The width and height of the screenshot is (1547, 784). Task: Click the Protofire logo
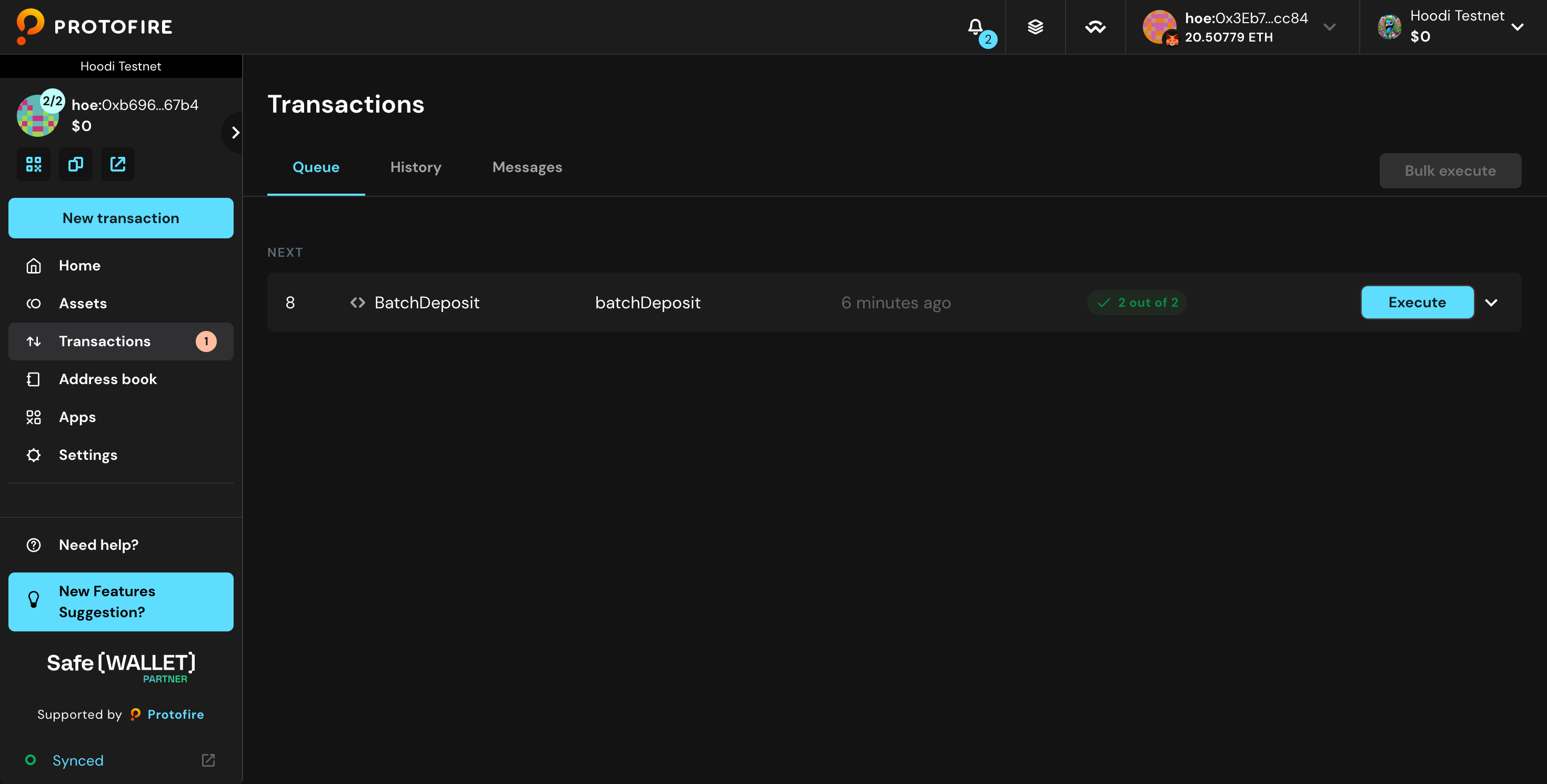95,26
